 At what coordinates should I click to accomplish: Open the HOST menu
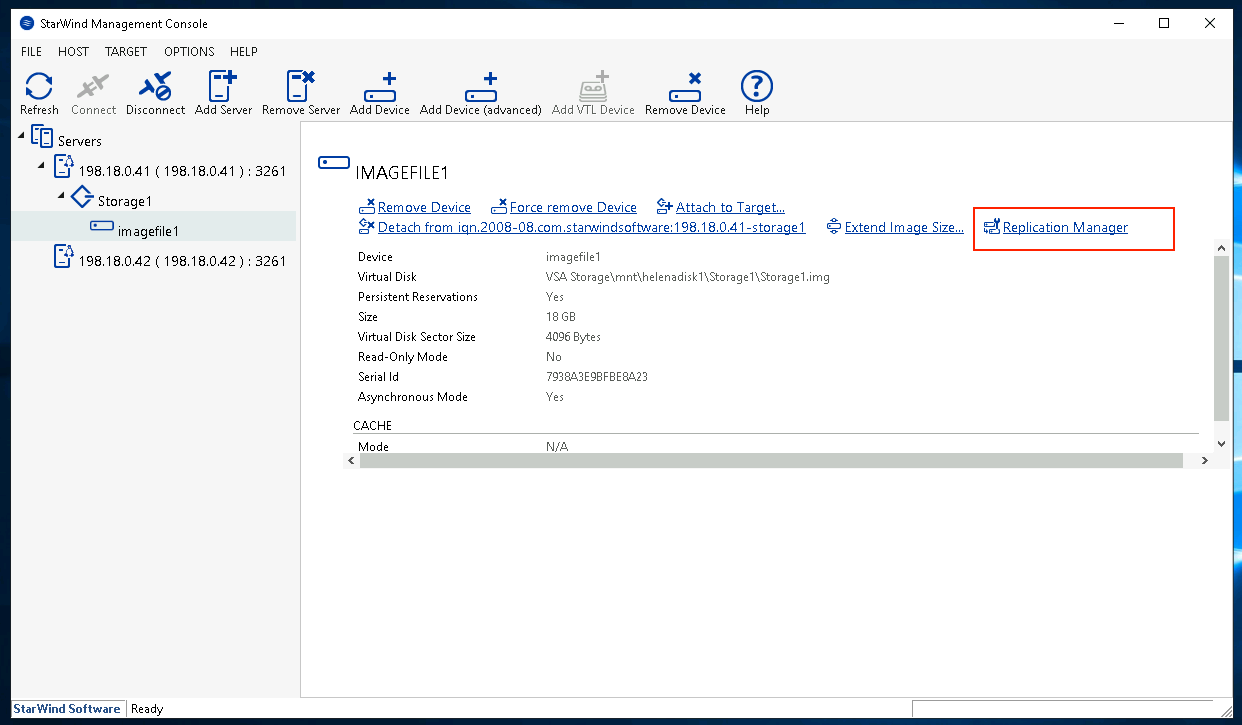pyautogui.click(x=73, y=51)
